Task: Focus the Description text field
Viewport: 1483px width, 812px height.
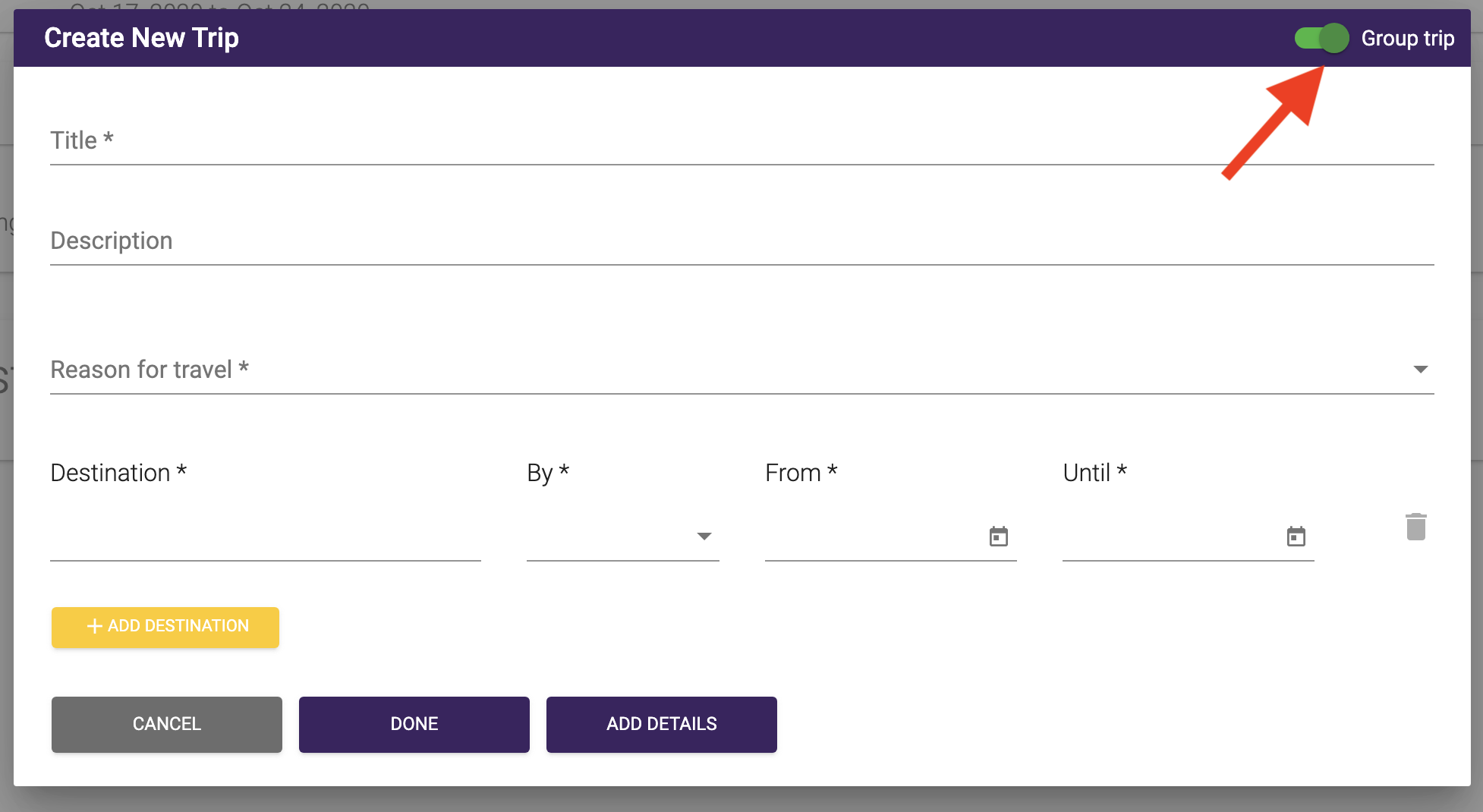Action: 741,241
